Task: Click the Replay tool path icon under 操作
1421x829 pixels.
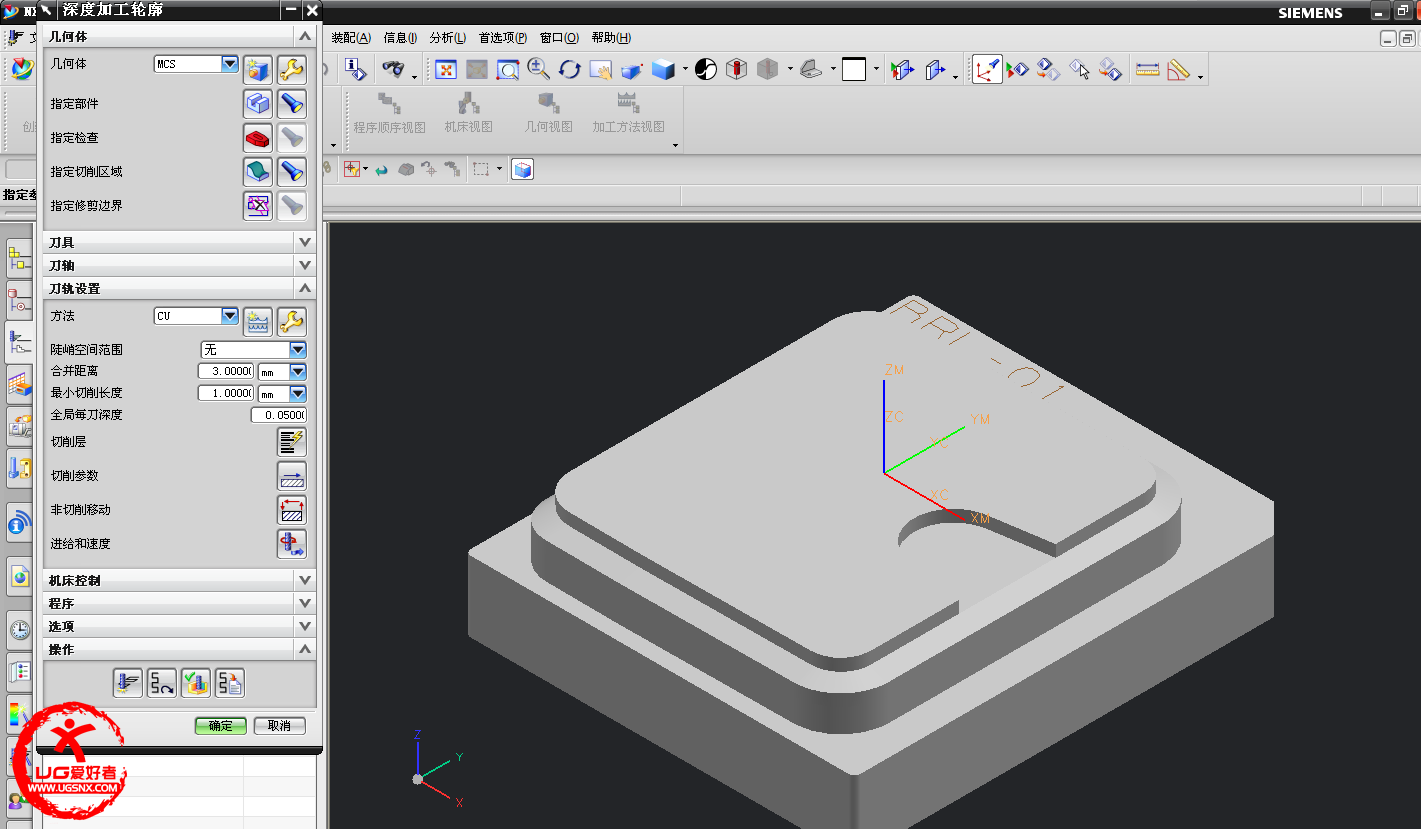Action: [x=161, y=682]
